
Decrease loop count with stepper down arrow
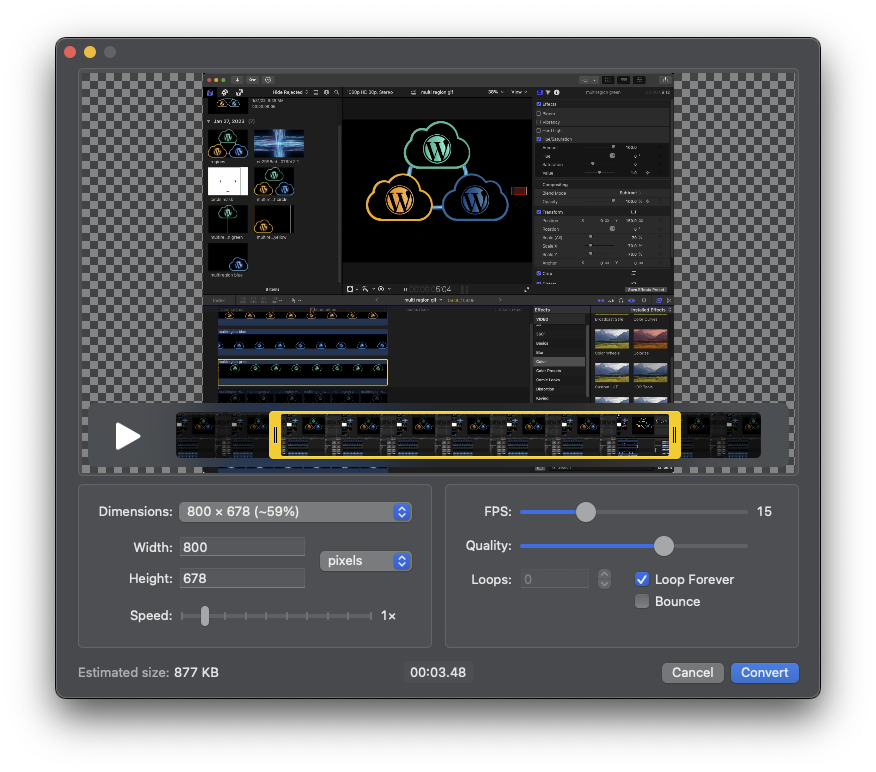(604, 584)
